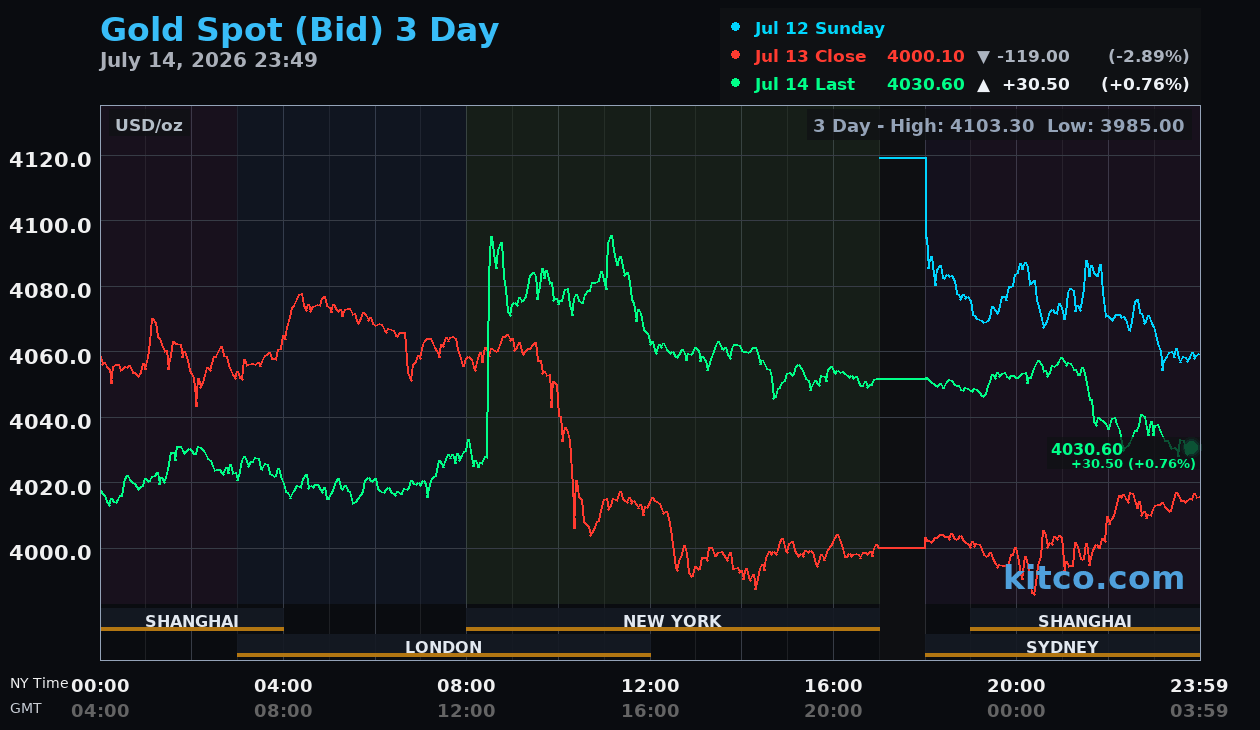
Task: Click the Jul 13 Close value 4000.10
Action: [925, 56]
